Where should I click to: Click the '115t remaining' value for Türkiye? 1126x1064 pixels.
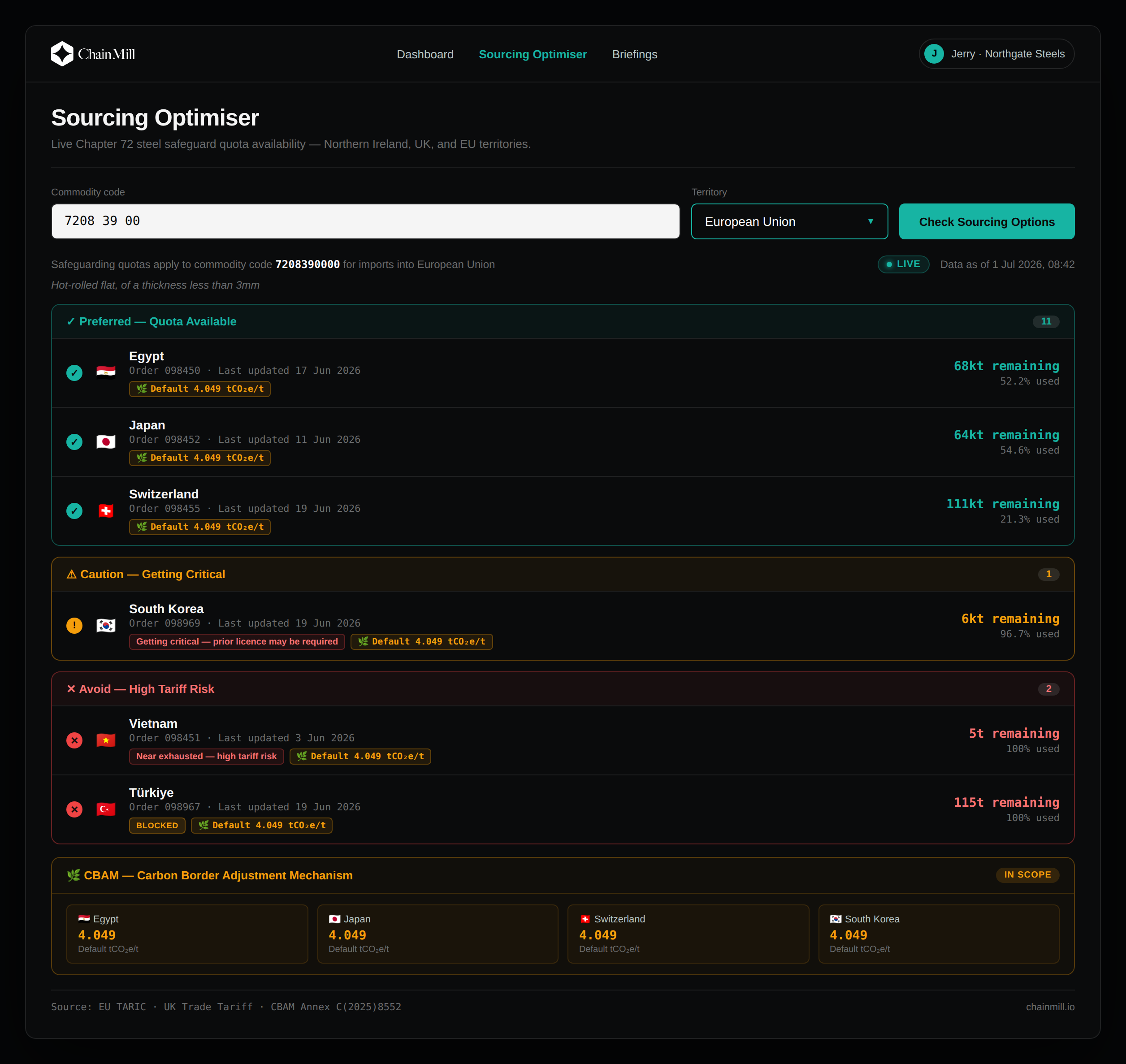1006,803
